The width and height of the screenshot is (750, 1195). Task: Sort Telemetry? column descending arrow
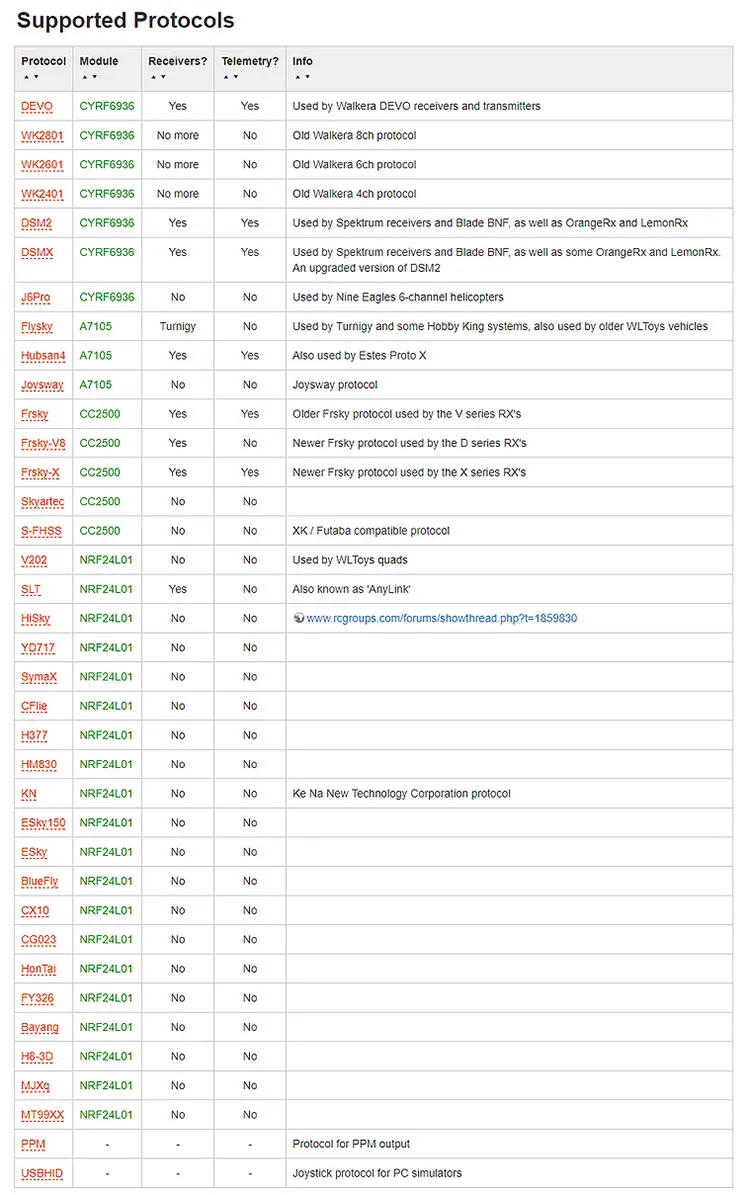[x=236, y=77]
